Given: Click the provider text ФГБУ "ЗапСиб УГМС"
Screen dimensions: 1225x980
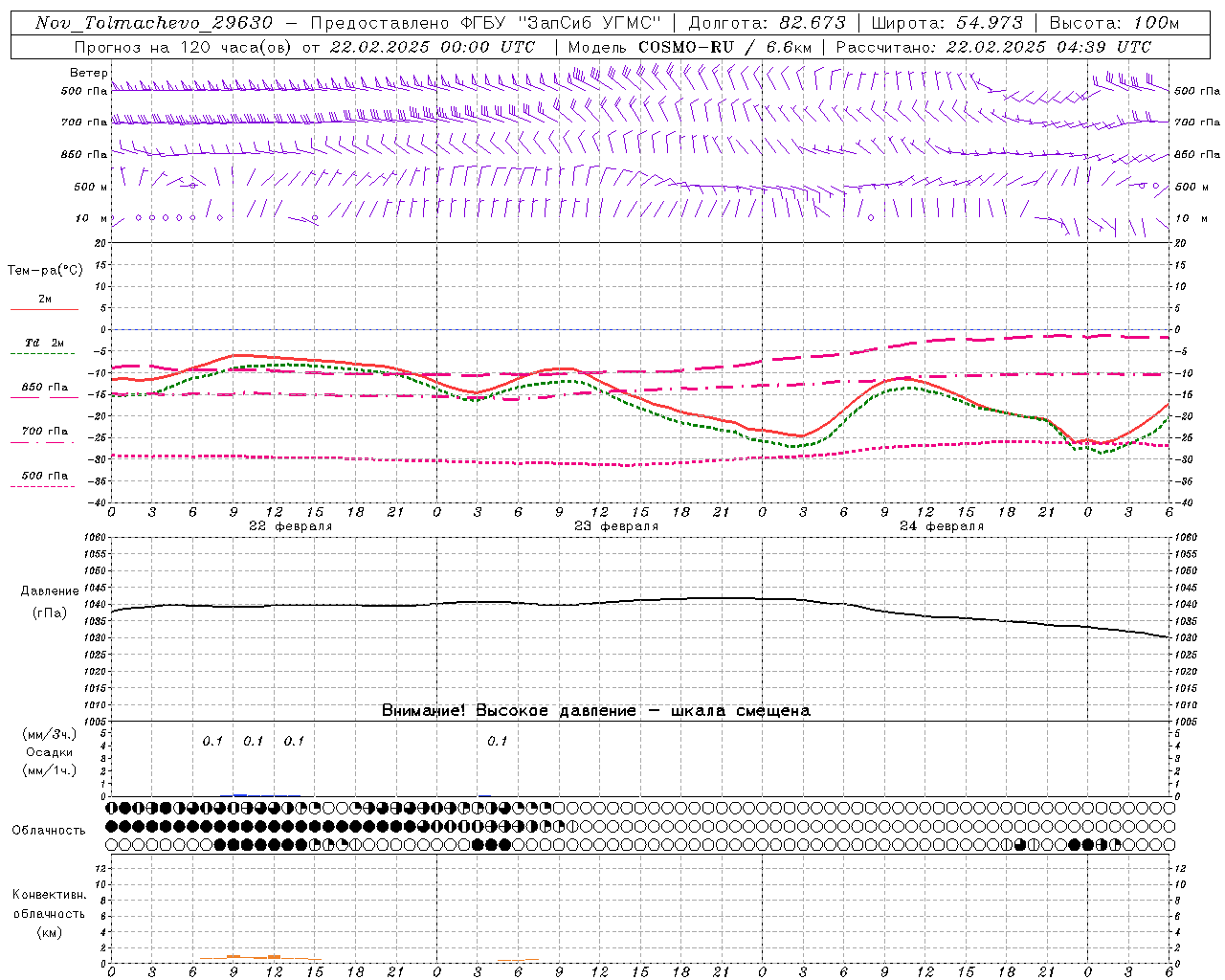Looking at the screenshot, I should coord(559,23).
